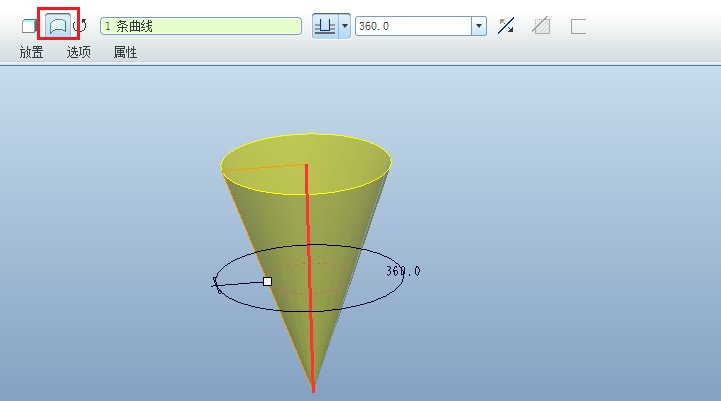Click the '1 条曲线' axis collector field
Image resolution: width=721 pixels, height=401 pixels.
(x=201, y=26)
